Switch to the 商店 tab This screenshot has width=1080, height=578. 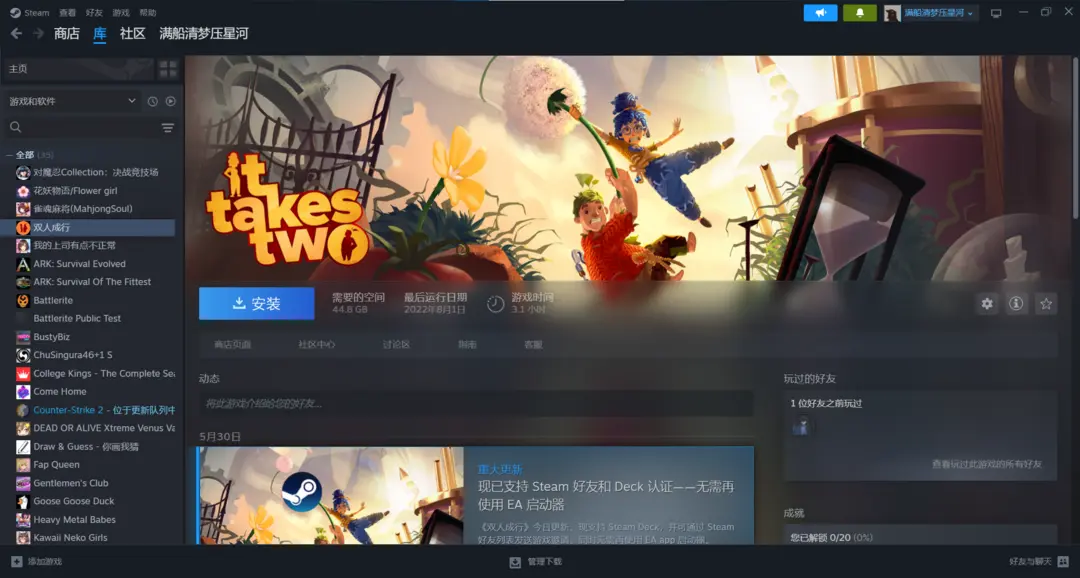pyautogui.click(x=67, y=33)
